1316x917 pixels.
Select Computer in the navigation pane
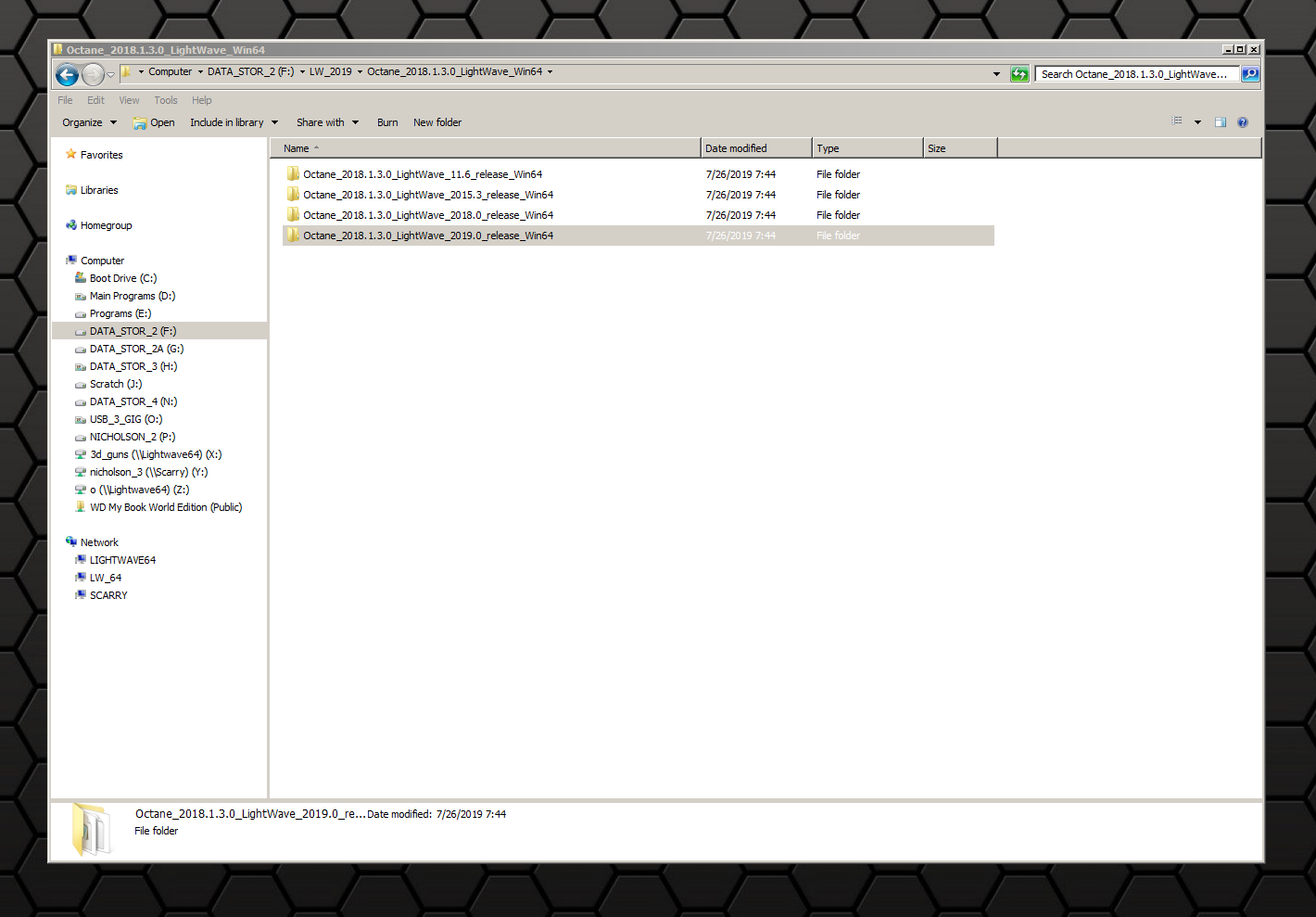point(102,261)
